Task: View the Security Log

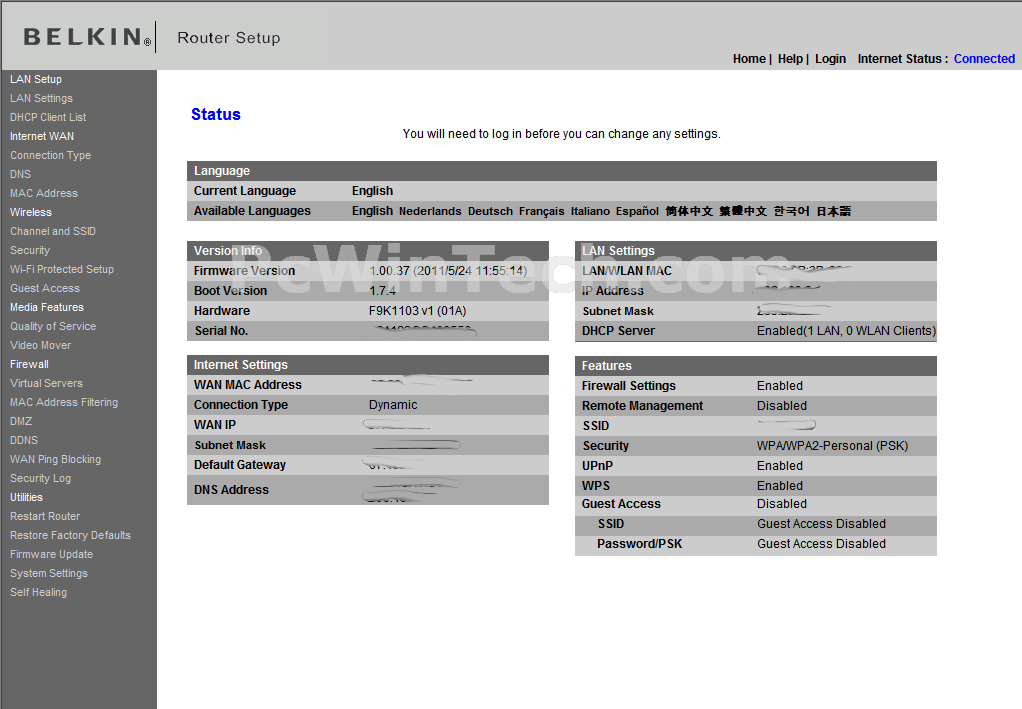Action: (x=40, y=478)
